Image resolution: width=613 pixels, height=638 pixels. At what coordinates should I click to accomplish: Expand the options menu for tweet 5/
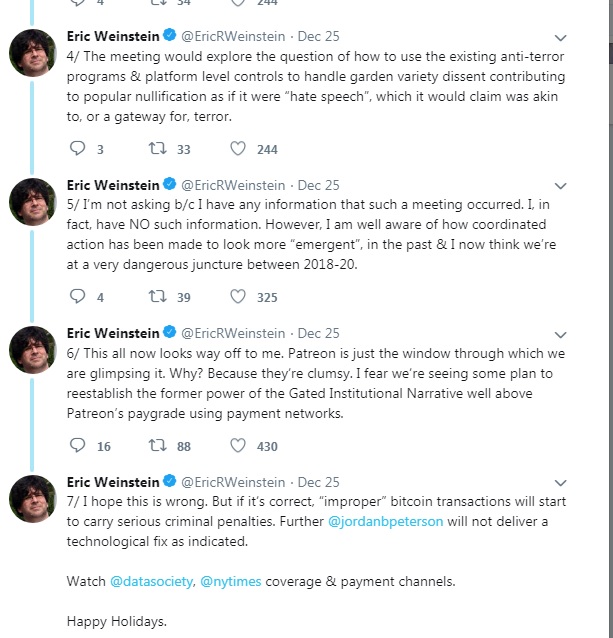560,186
